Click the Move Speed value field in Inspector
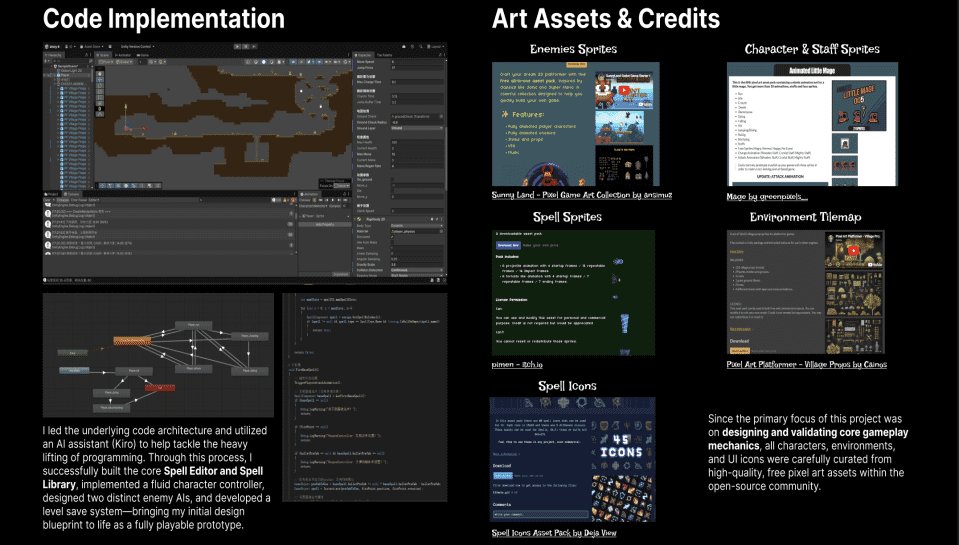 pyautogui.click(x=418, y=62)
